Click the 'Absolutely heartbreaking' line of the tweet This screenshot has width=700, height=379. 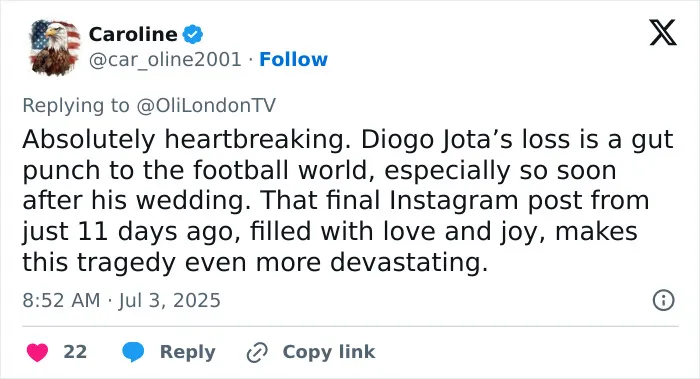[348, 140]
